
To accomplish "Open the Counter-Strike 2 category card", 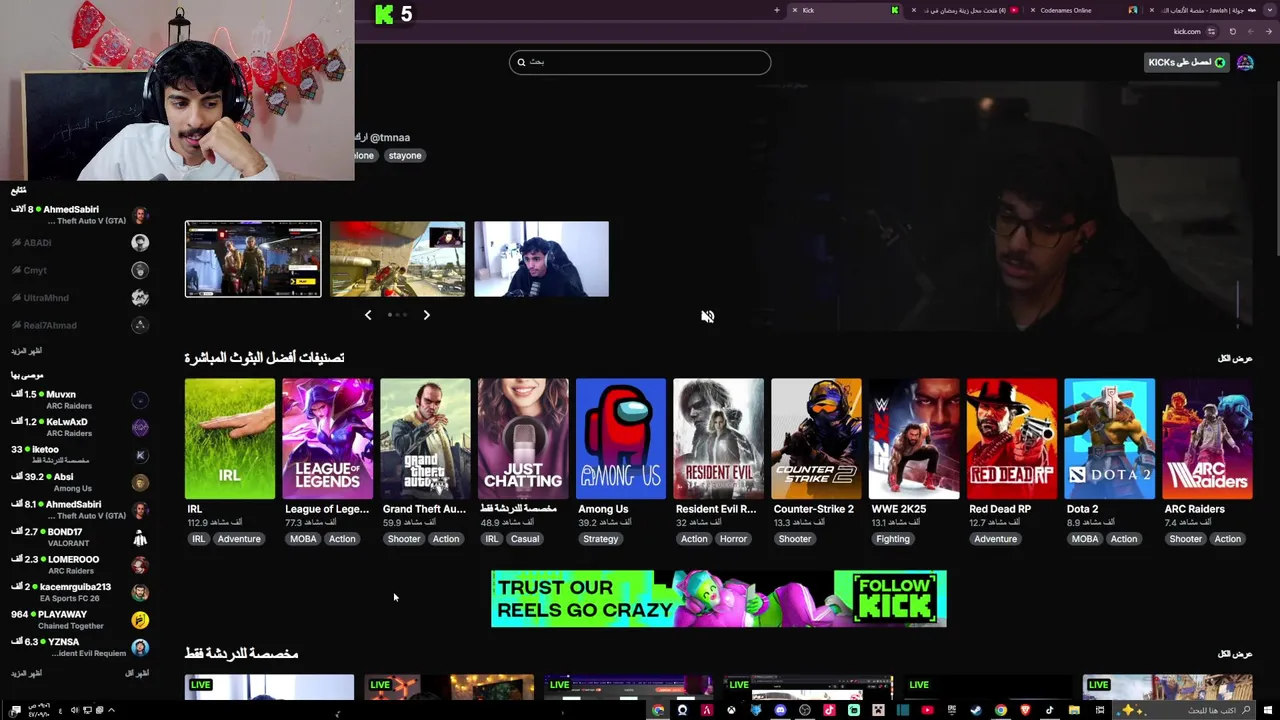I will click(x=816, y=438).
